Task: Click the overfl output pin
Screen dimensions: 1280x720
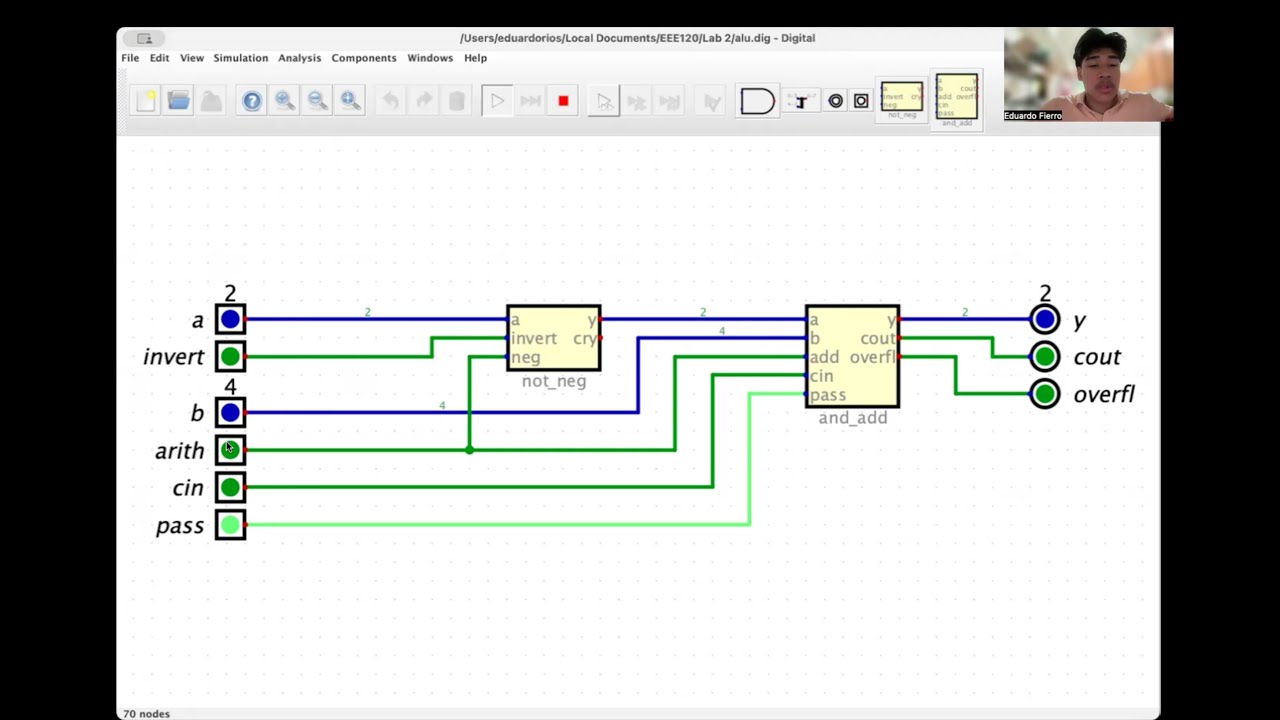Action: [1045, 394]
